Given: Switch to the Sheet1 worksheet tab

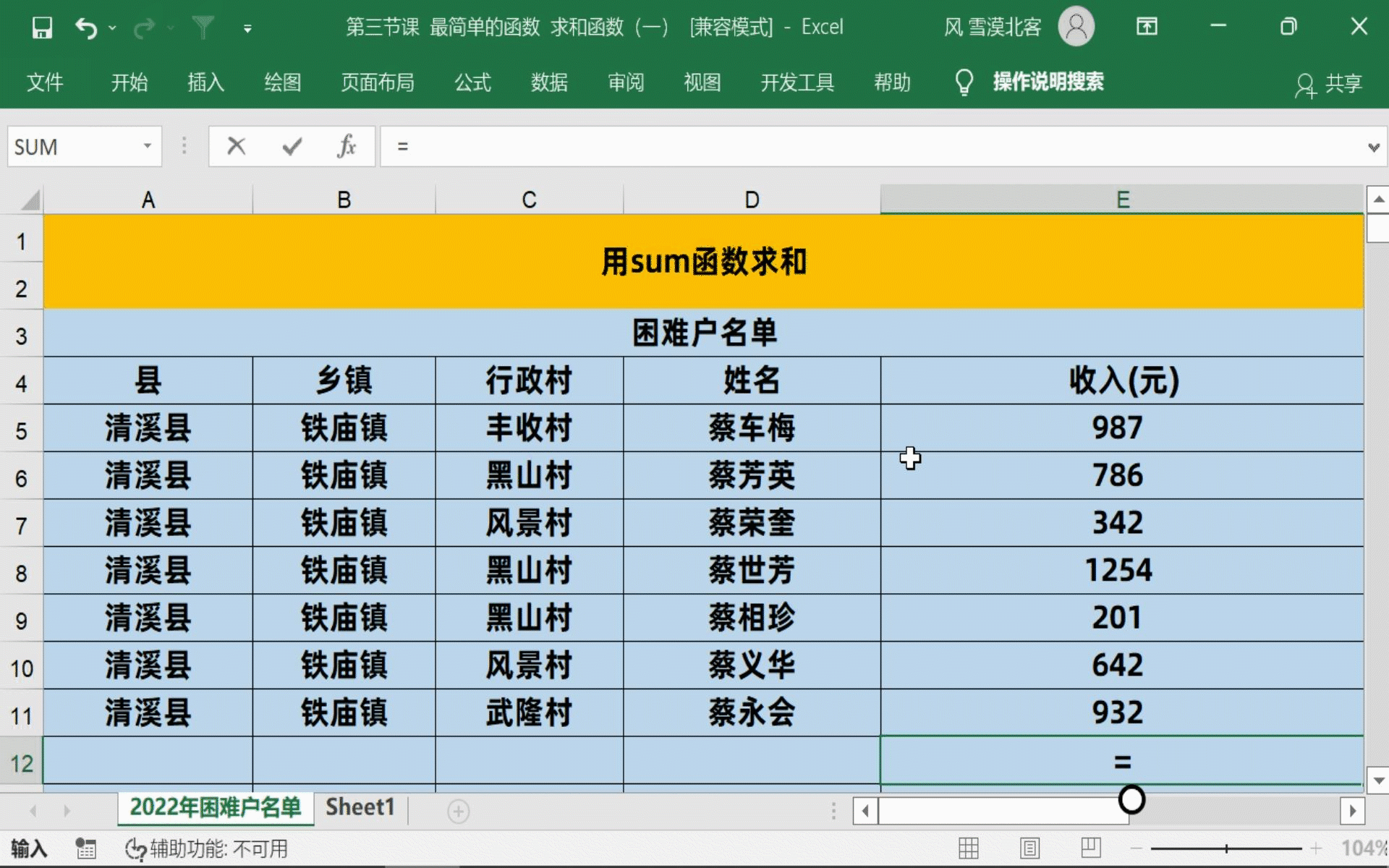Looking at the screenshot, I should (x=360, y=807).
